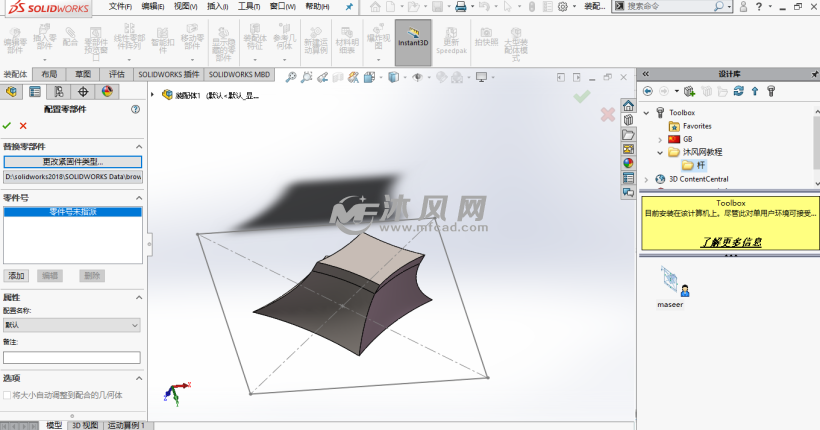
Task: Open the PropertyManager tab icon
Action: (x=35, y=92)
